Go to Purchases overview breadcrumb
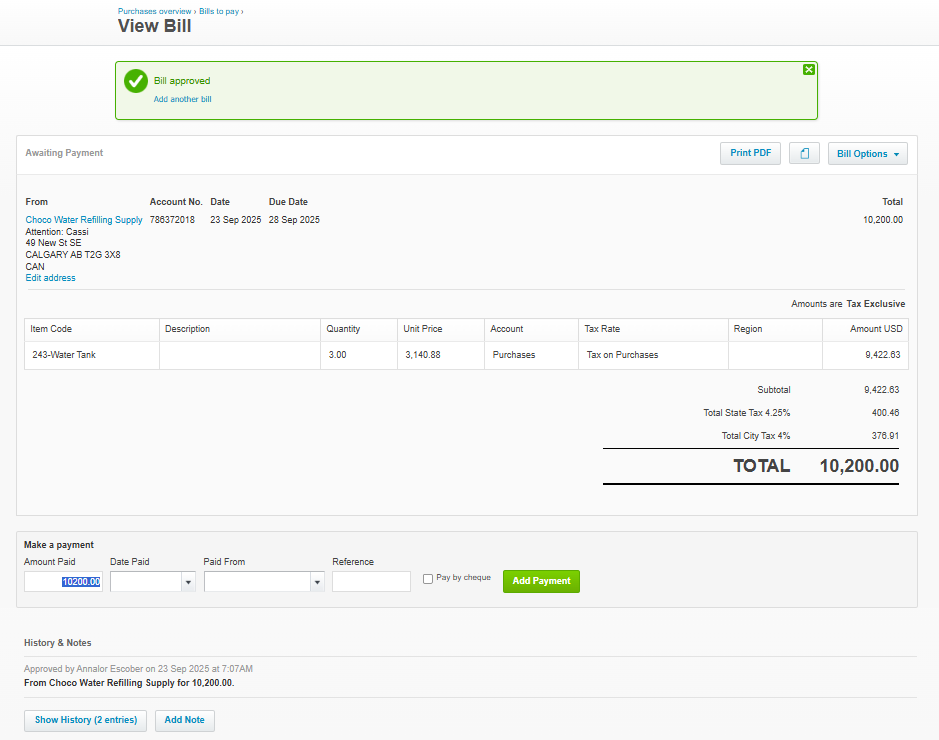This screenshot has width=939, height=740. [154, 11]
